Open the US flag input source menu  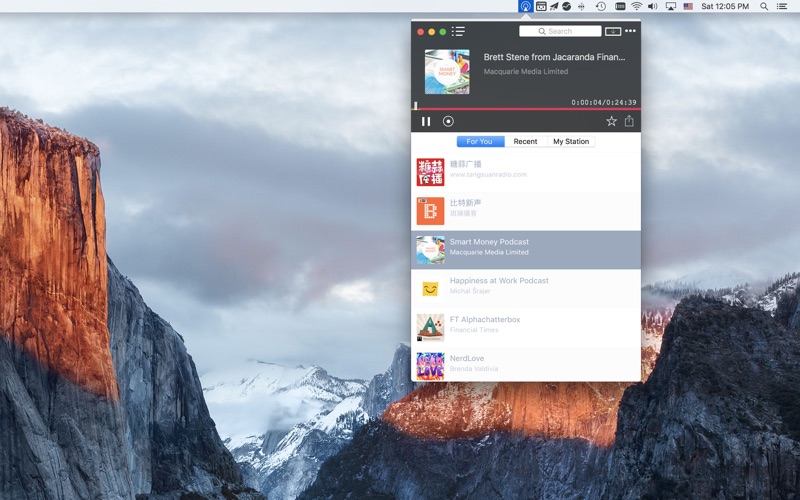click(688, 6)
